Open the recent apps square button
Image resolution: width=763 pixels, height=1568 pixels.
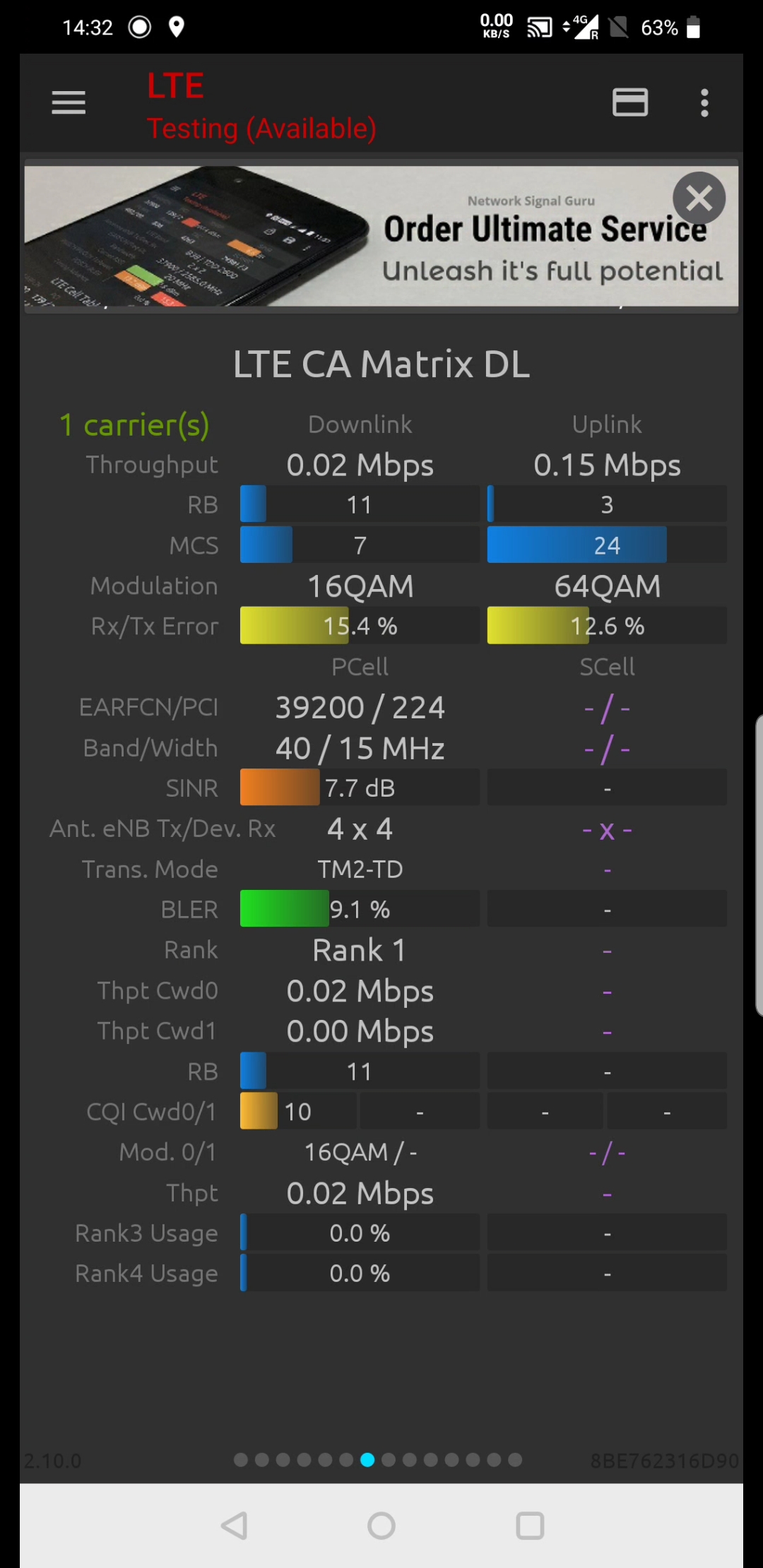[x=530, y=1526]
